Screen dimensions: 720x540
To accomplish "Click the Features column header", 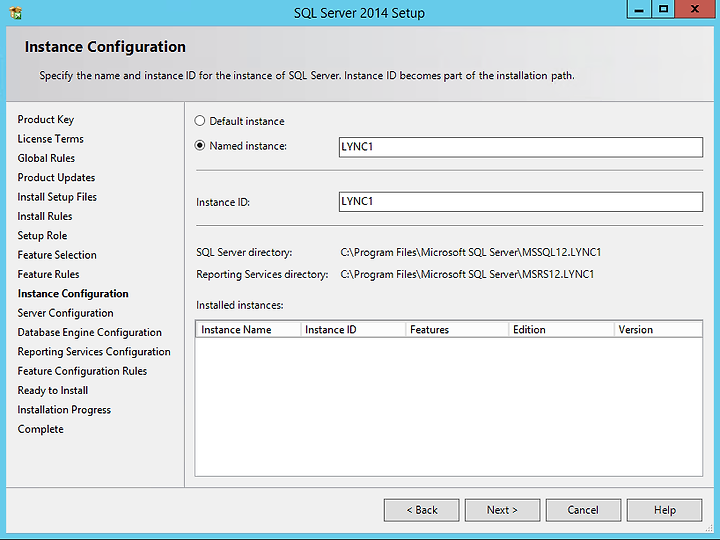I will 457,330.
